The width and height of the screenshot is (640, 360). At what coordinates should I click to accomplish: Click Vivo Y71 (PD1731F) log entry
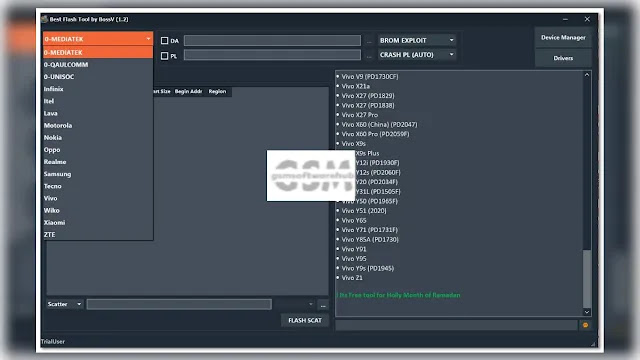point(369,230)
